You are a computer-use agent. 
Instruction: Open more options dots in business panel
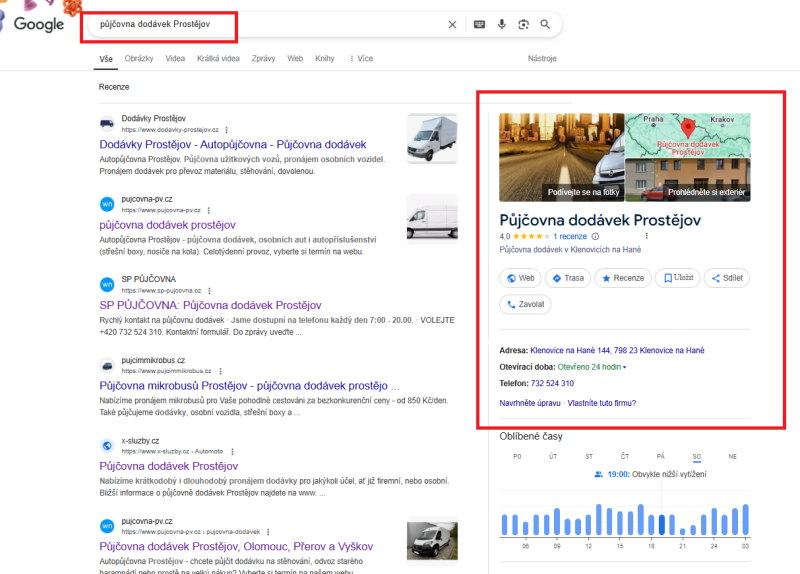[x=646, y=236]
